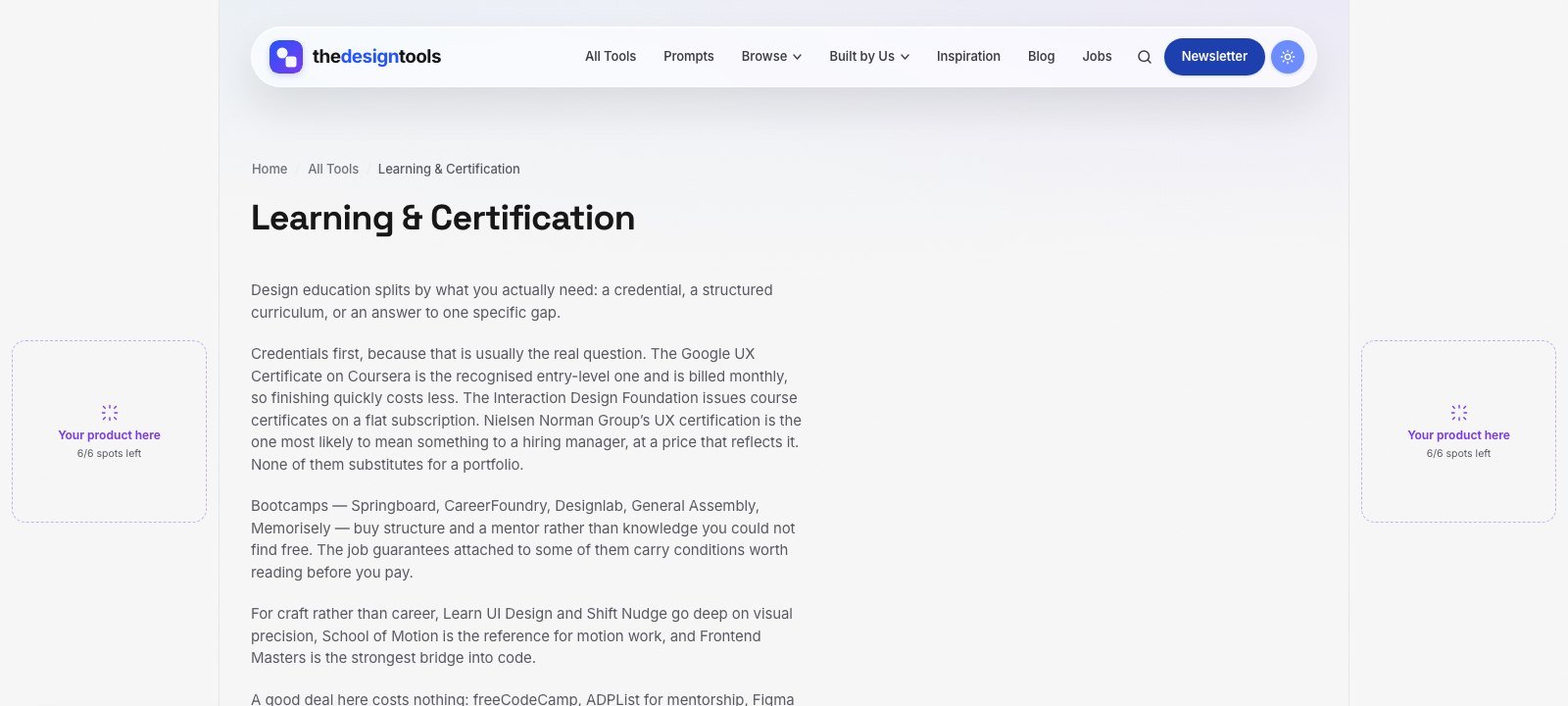Toggle the light/dark theme sun button
This screenshot has width=1568, height=706.
click(x=1288, y=57)
